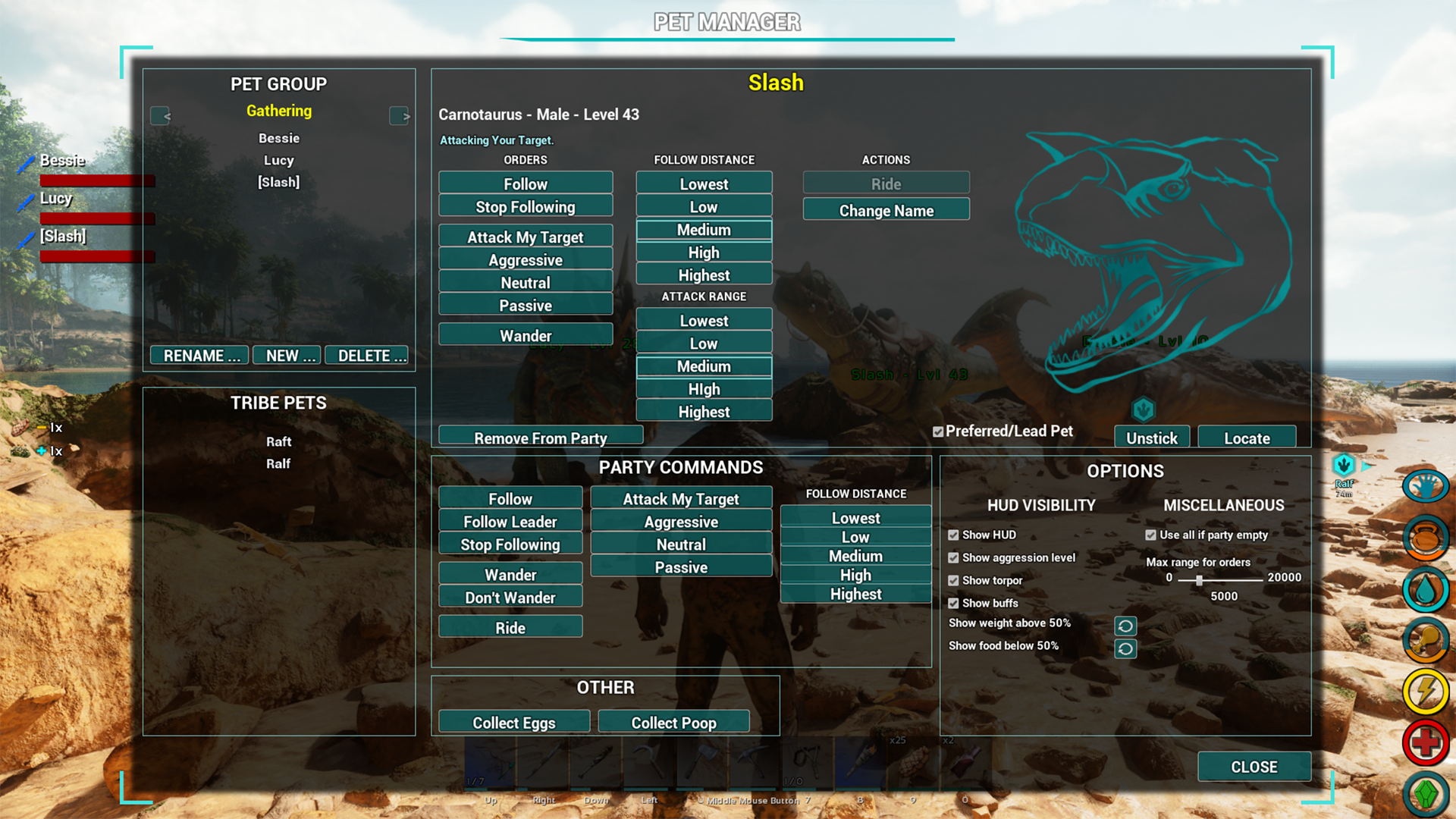Disable Use all if party empty

pyautogui.click(x=1150, y=535)
